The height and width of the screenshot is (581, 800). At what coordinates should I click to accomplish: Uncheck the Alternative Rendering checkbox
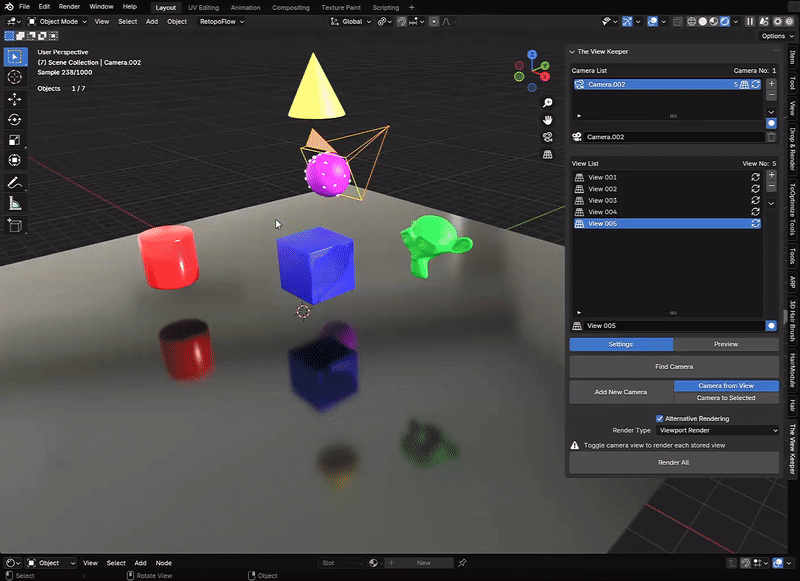[659, 419]
